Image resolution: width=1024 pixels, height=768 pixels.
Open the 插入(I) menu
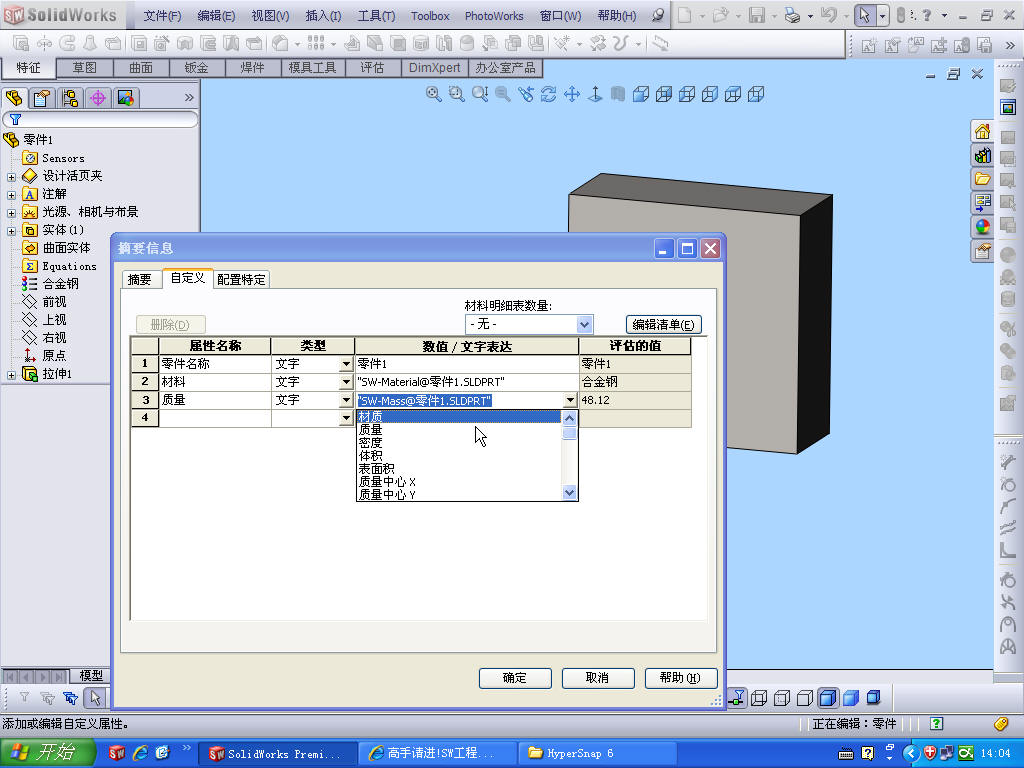(323, 16)
